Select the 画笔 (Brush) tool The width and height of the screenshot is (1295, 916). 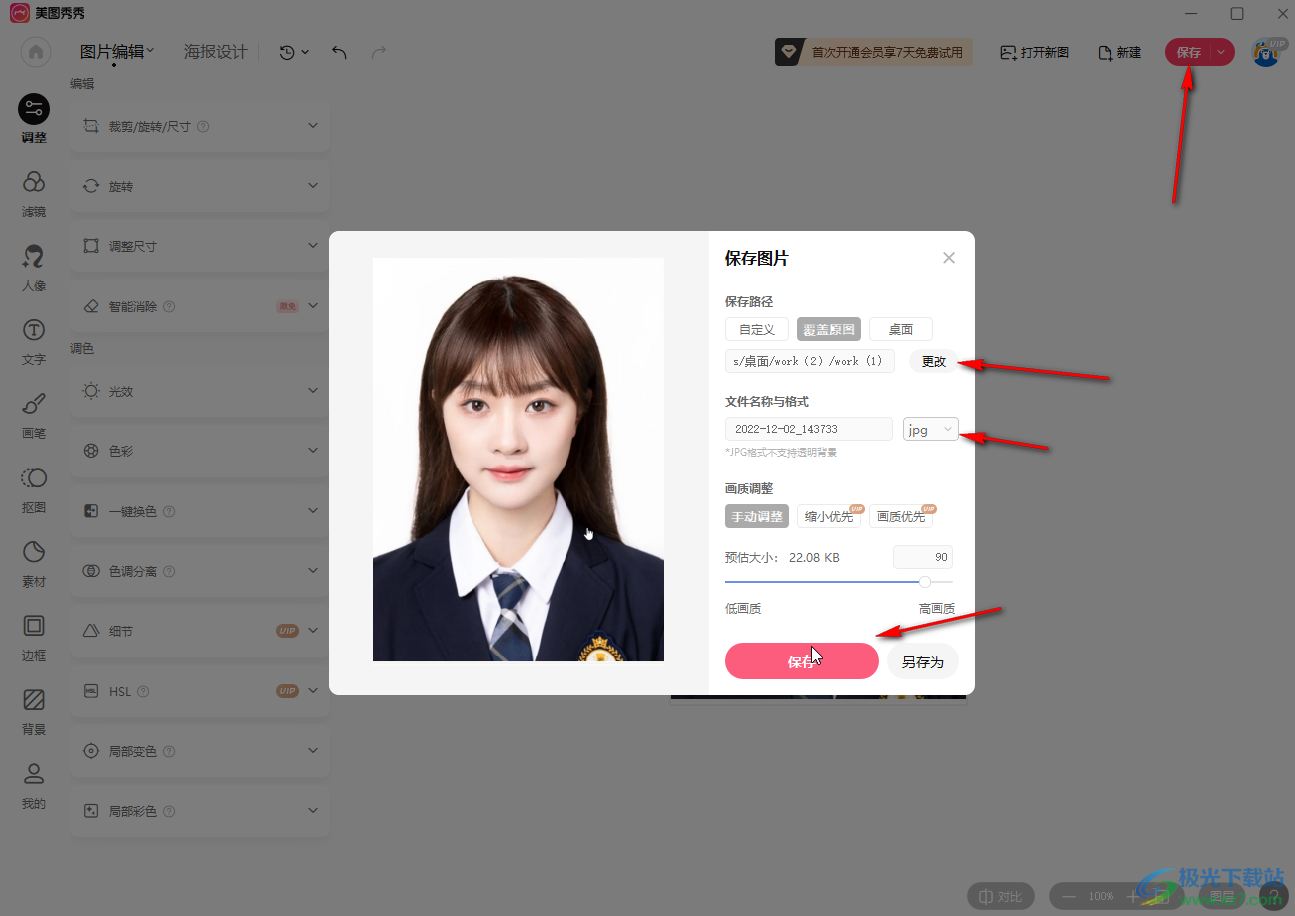[x=34, y=415]
